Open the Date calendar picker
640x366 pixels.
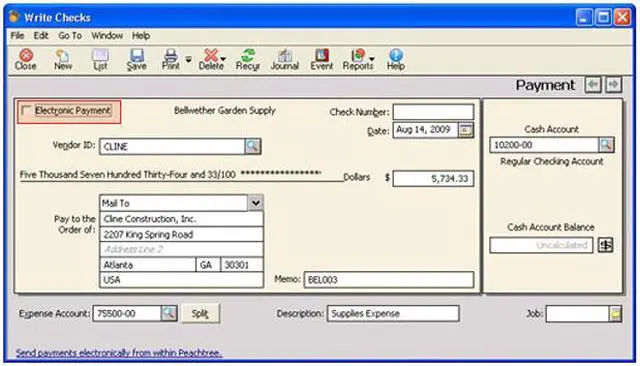465,130
